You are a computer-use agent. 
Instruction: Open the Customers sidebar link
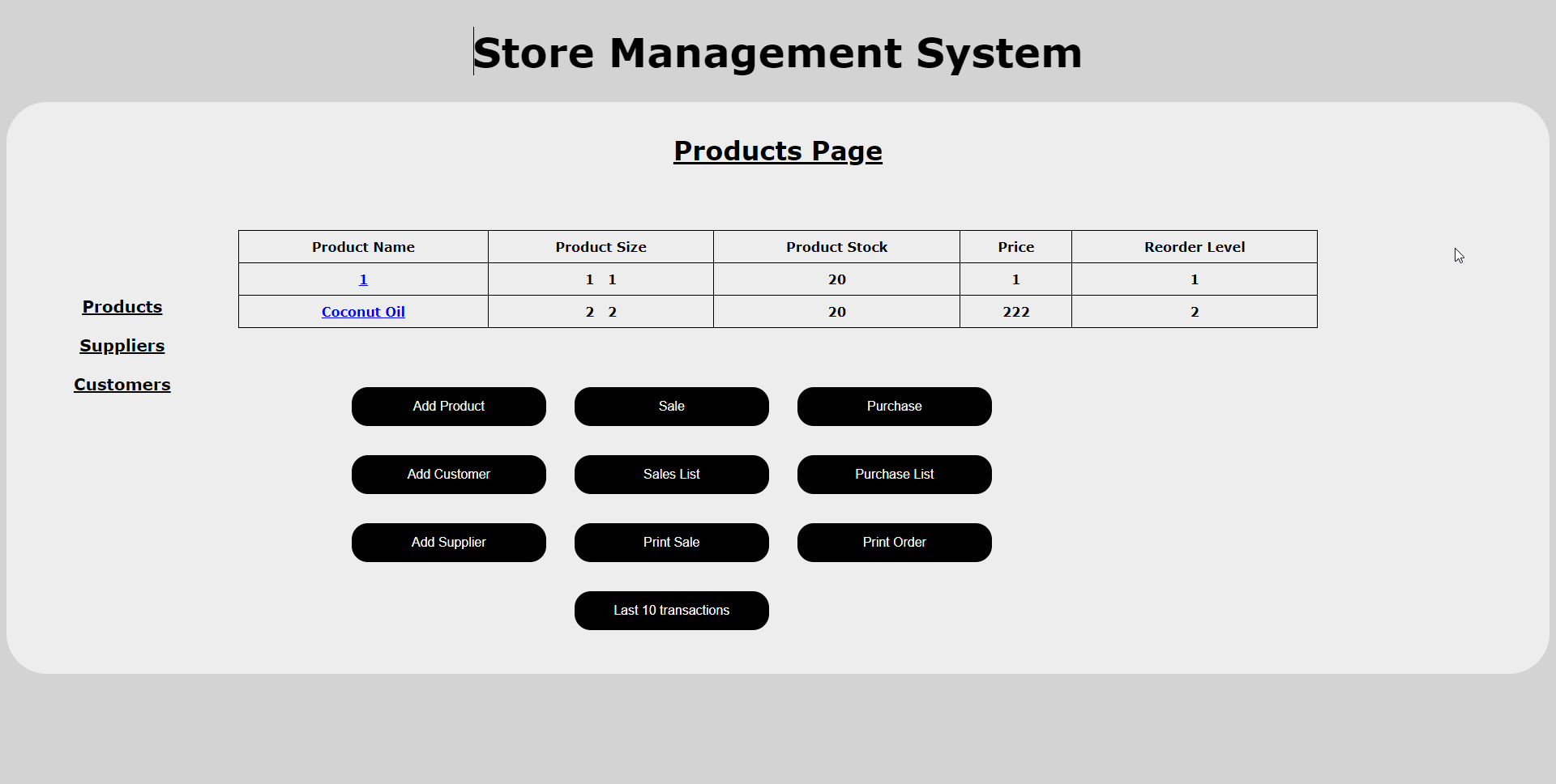click(122, 385)
